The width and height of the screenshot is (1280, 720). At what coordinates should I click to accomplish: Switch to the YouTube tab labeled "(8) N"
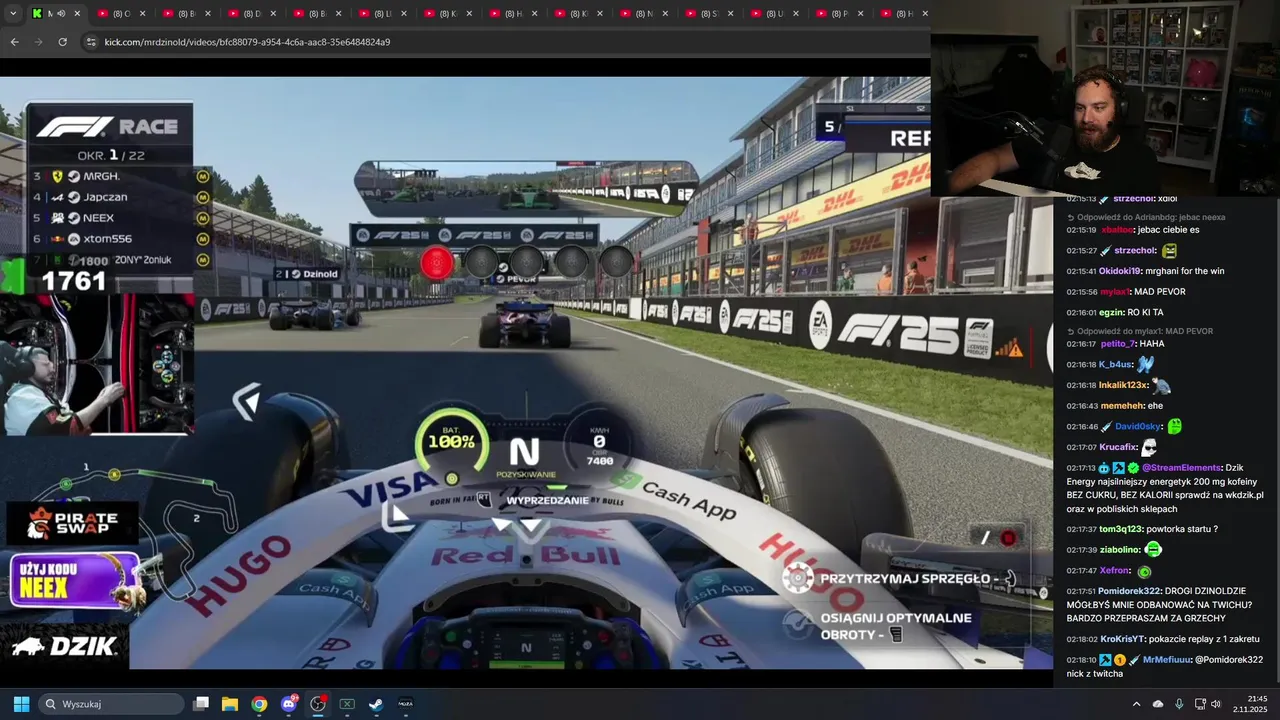(643, 13)
